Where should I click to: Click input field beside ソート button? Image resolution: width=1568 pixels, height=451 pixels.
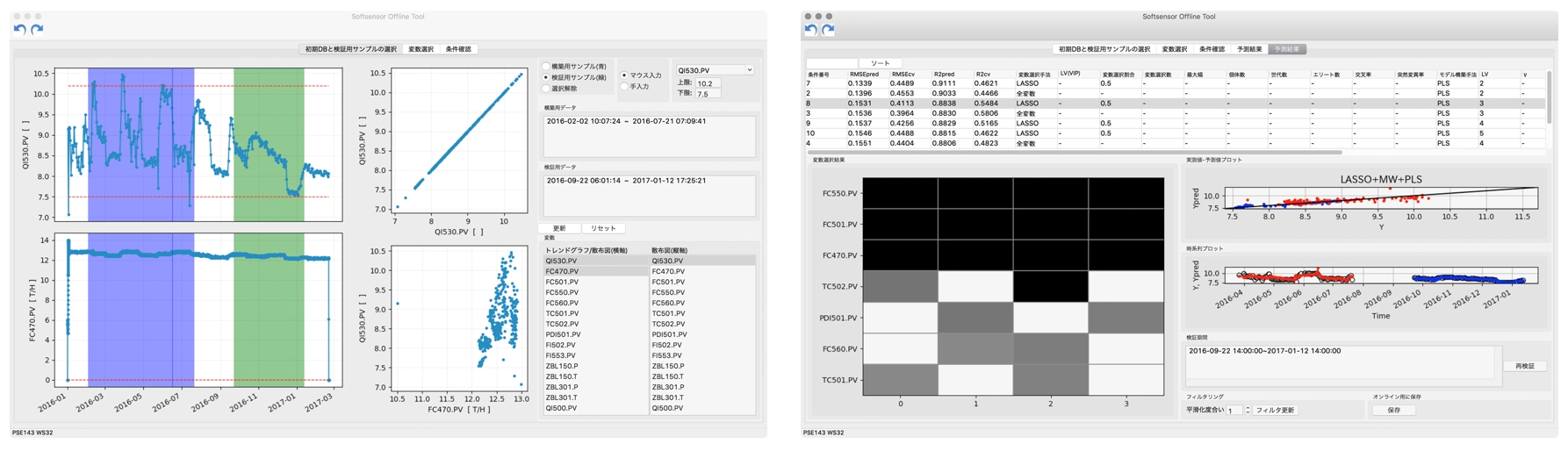tap(832, 63)
